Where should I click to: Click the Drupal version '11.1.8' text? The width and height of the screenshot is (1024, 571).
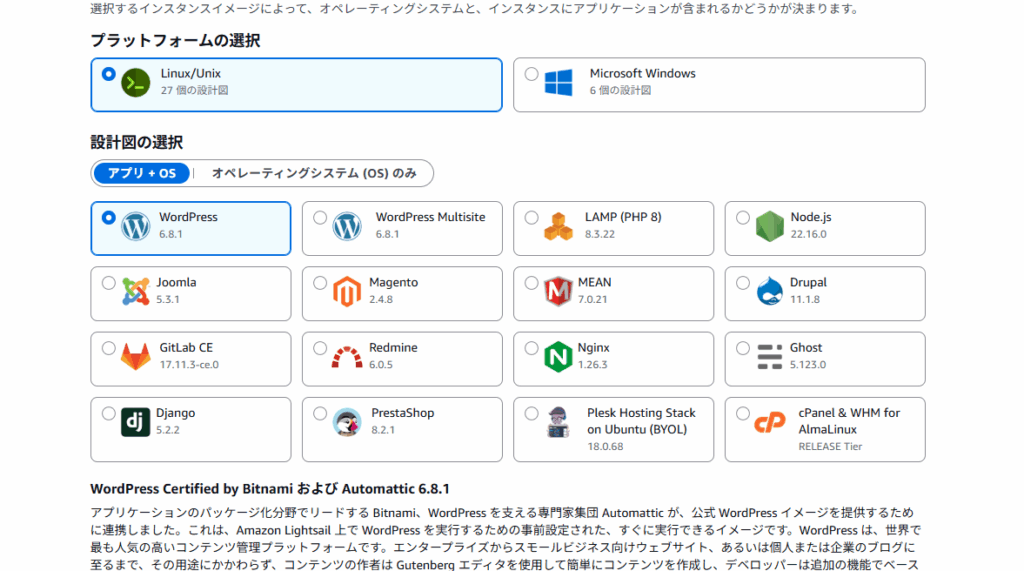[805, 299]
